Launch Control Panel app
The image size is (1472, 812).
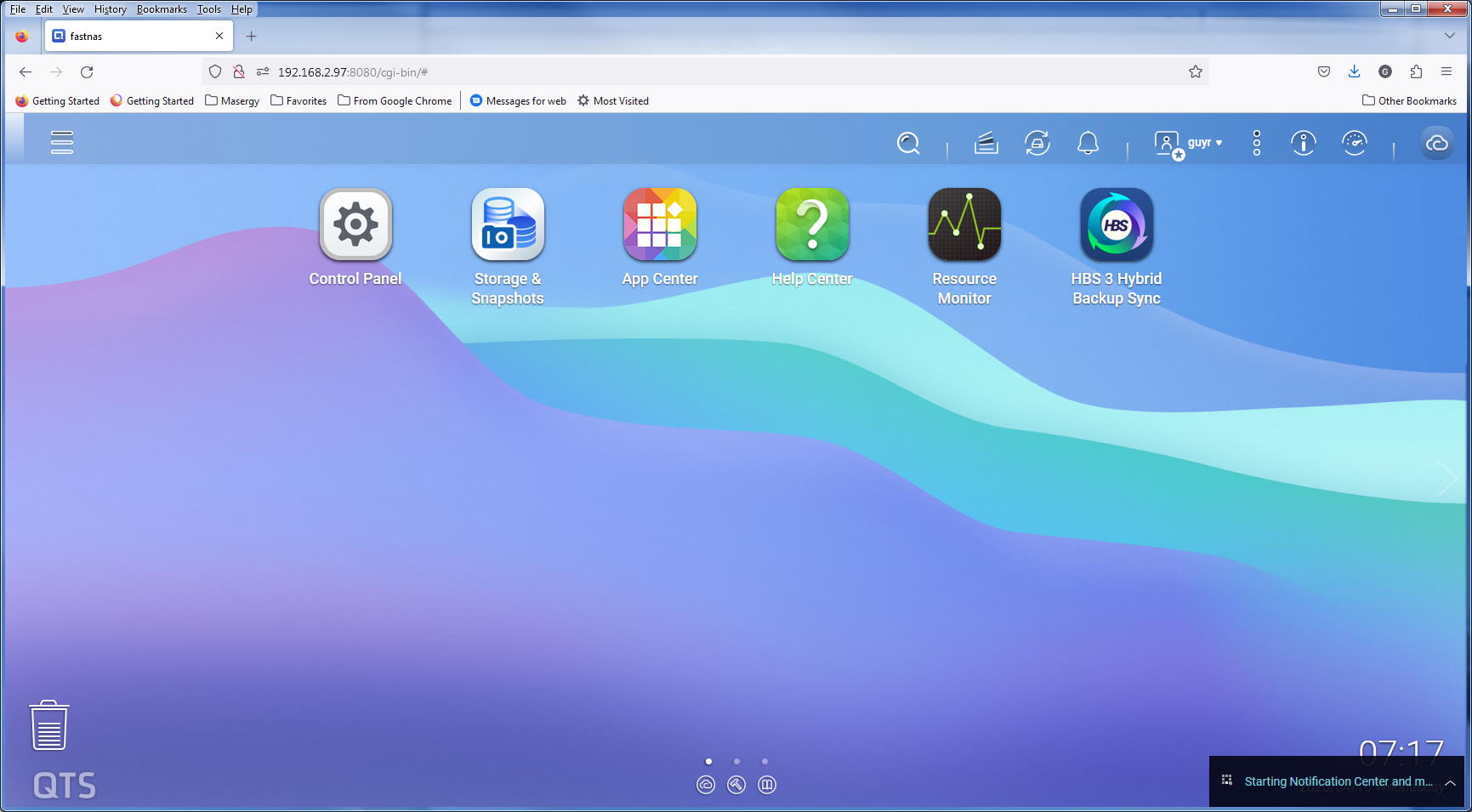tap(355, 237)
